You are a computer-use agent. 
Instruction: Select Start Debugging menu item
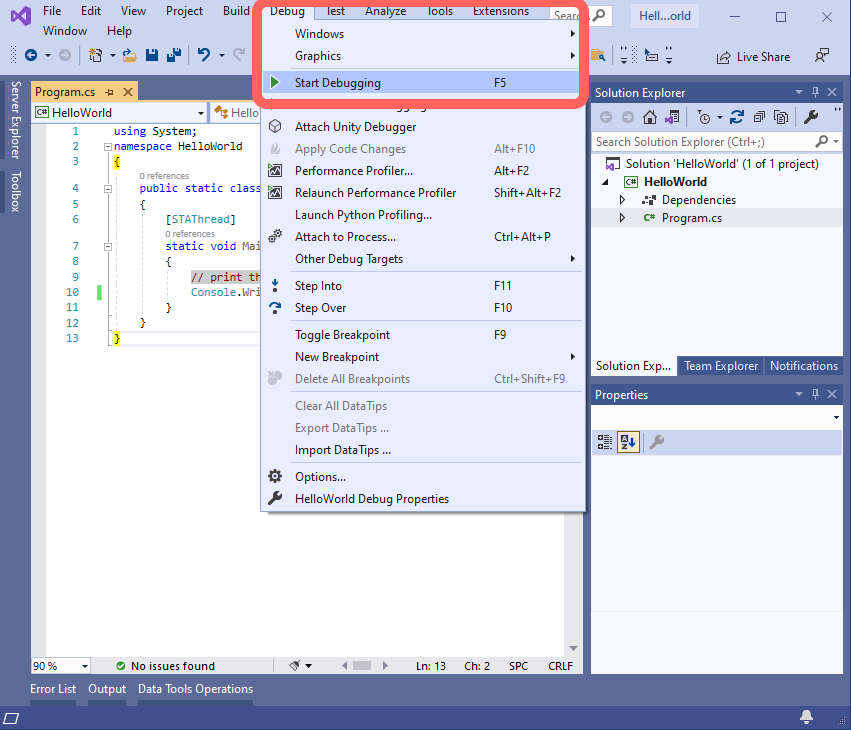click(x=423, y=83)
